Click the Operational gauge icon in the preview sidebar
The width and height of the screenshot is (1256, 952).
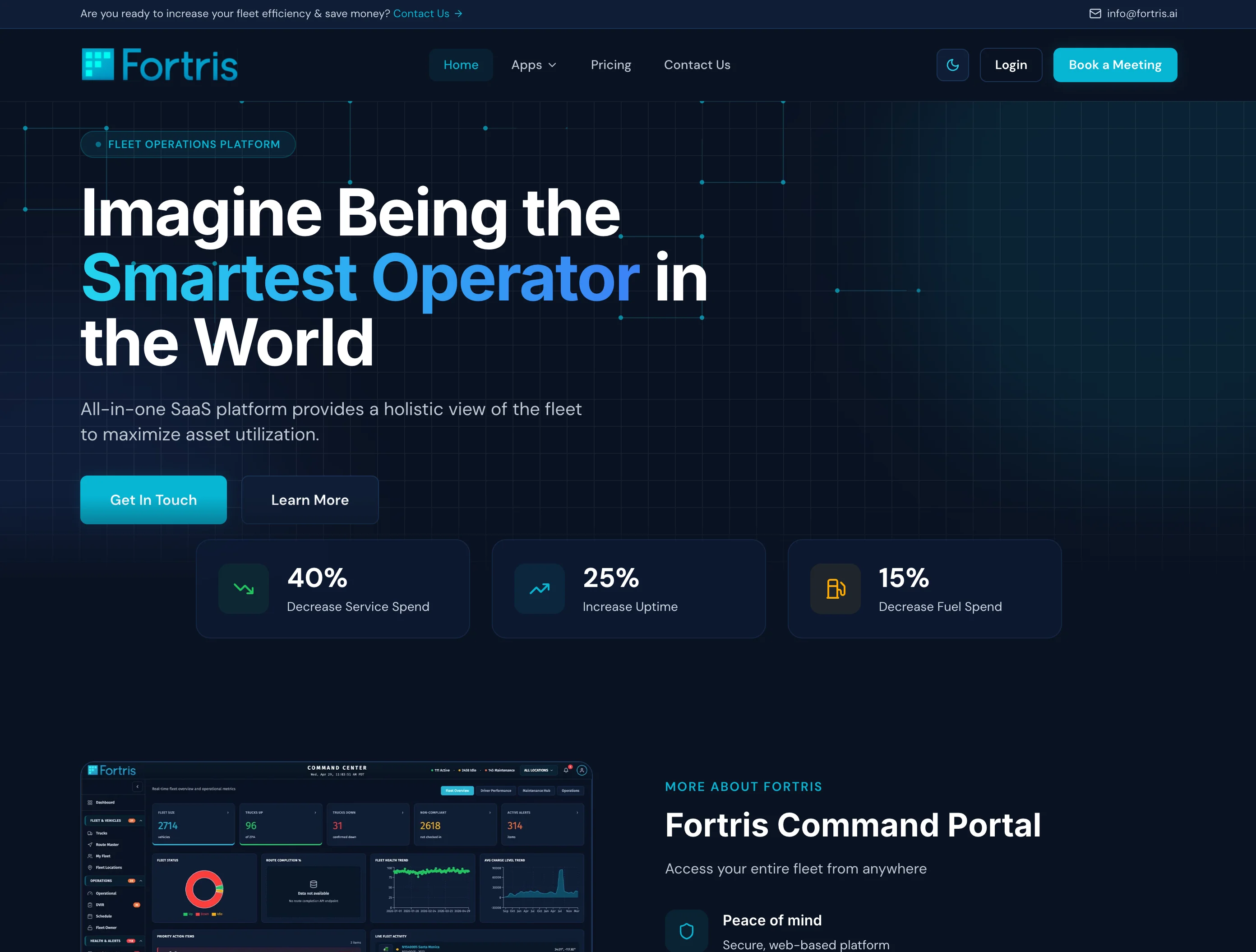coord(90,893)
